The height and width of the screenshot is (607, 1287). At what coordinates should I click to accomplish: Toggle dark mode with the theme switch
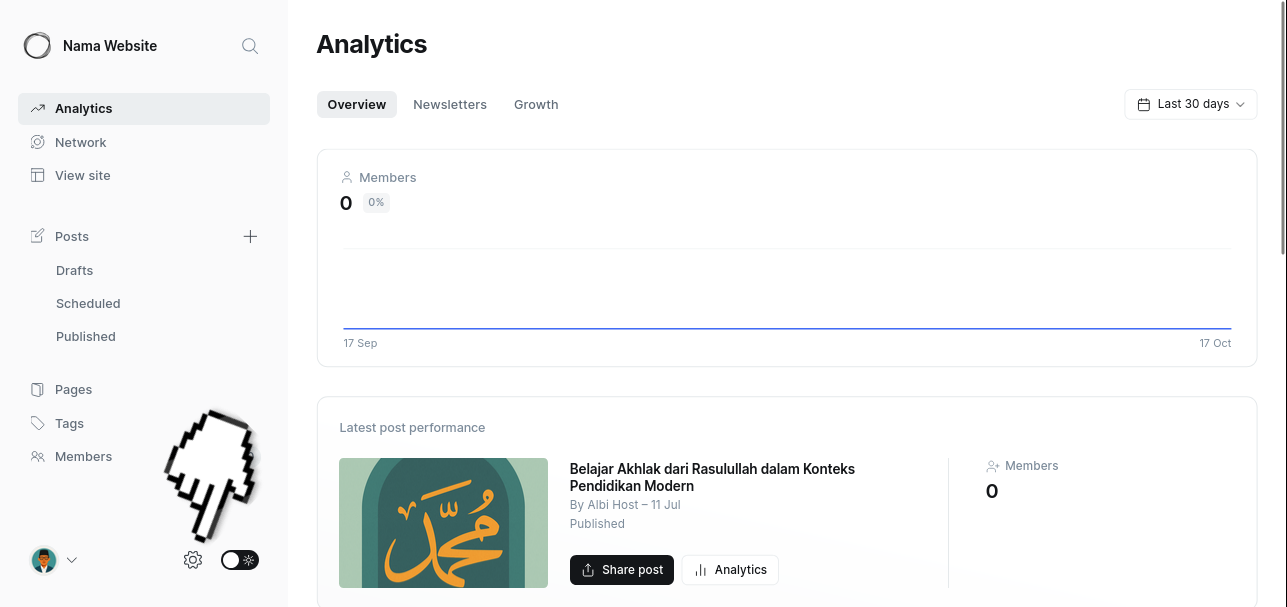tap(239, 560)
